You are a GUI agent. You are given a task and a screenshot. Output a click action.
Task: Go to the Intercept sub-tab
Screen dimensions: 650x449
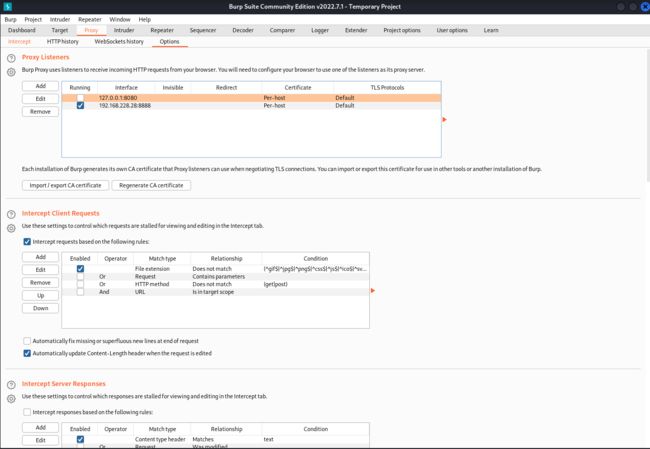[19, 41]
